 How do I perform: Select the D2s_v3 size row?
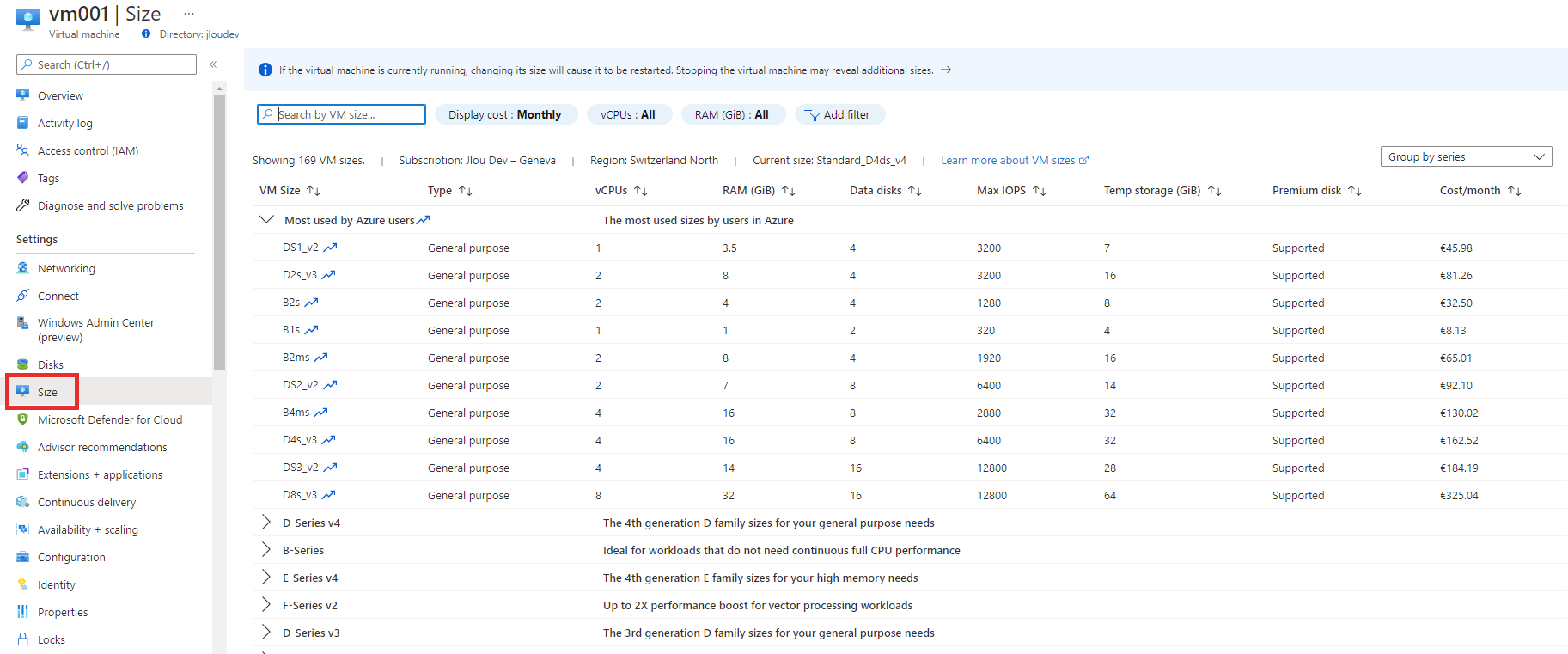pos(909,275)
